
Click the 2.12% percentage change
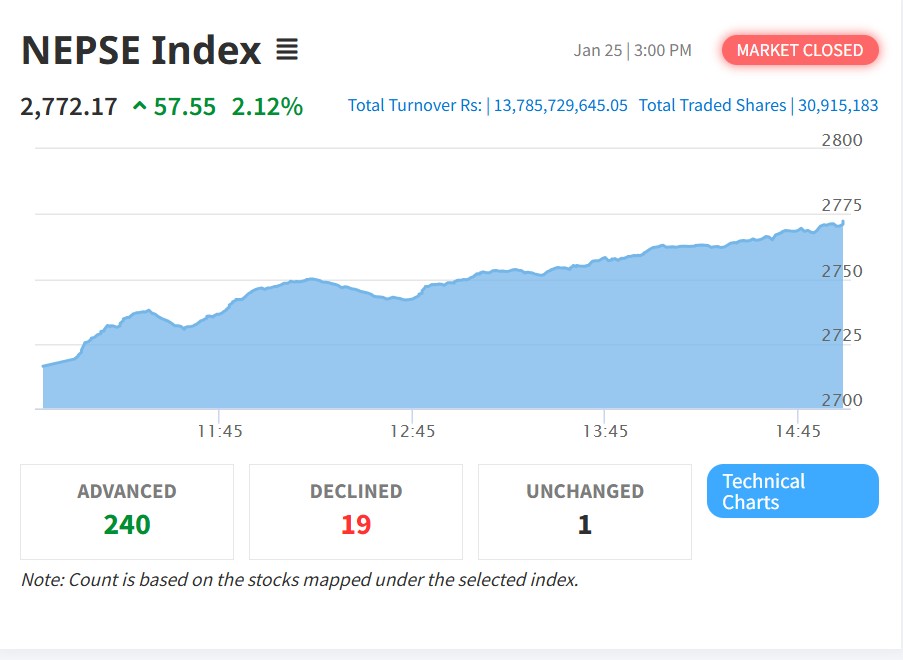click(x=267, y=106)
